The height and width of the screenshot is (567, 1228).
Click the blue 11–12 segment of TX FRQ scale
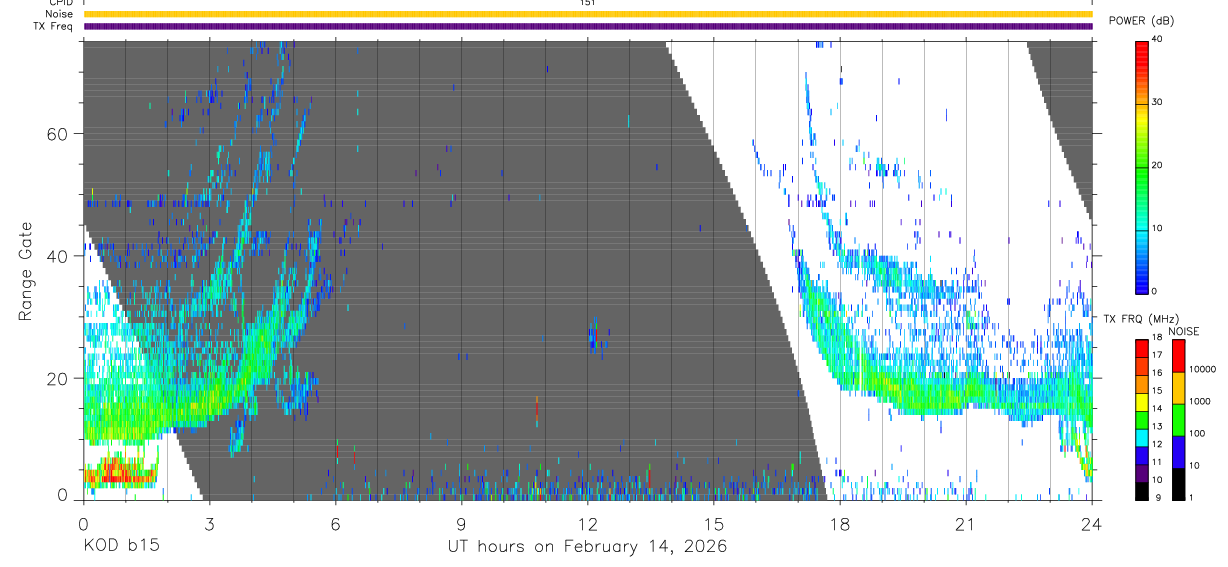pyautogui.click(x=1142, y=455)
